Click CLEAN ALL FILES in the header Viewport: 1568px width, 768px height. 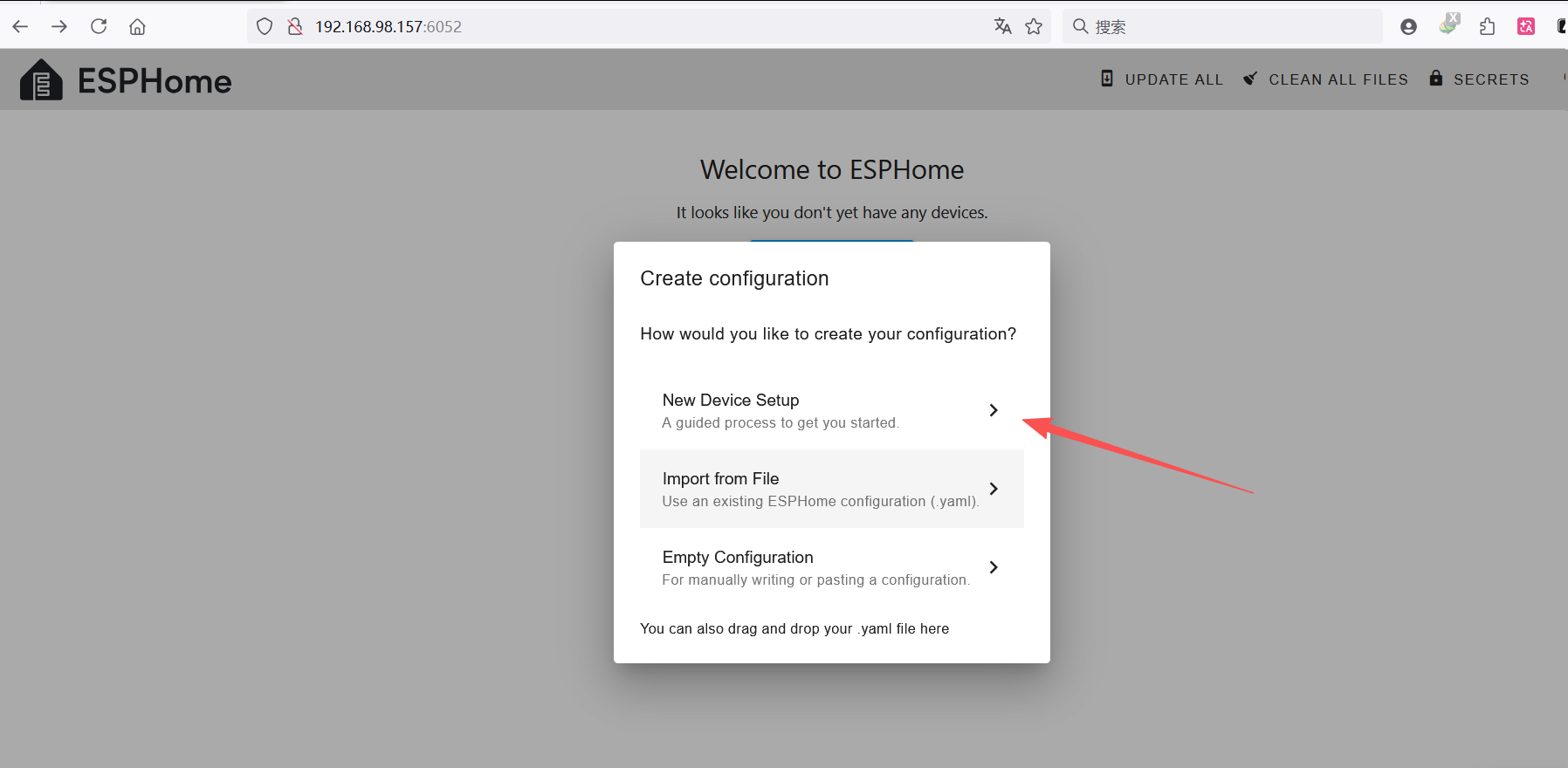1326,79
